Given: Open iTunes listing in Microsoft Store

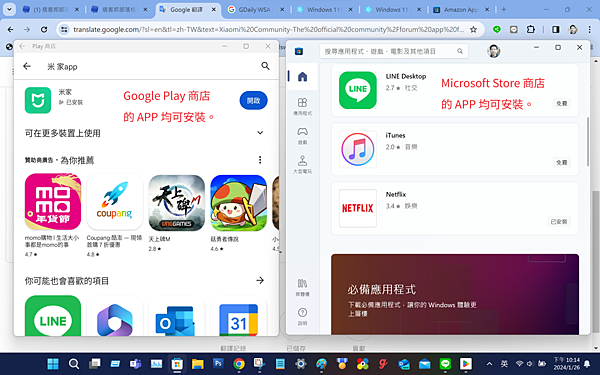Looking at the screenshot, I should point(455,149).
